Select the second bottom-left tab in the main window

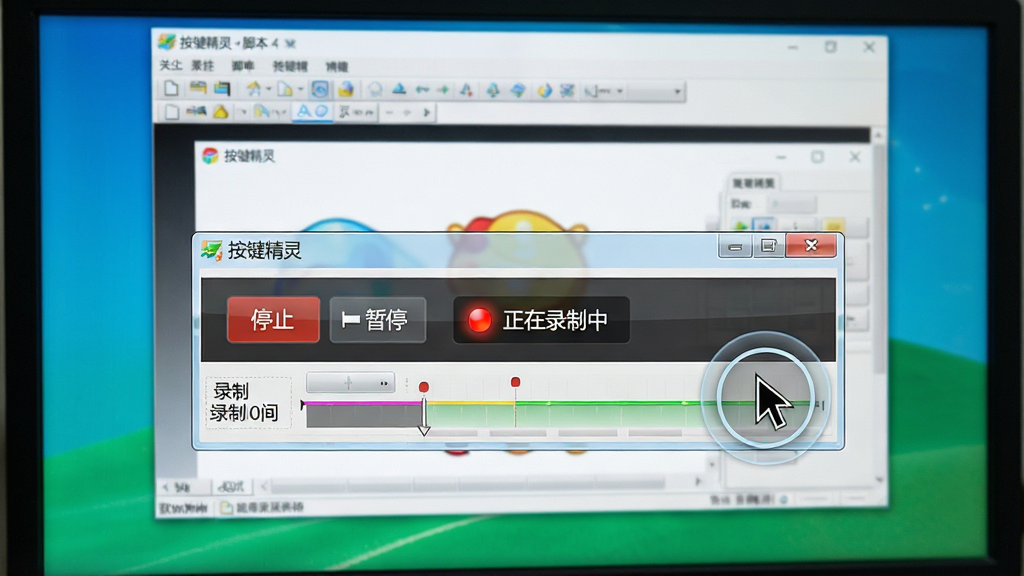coord(232,487)
